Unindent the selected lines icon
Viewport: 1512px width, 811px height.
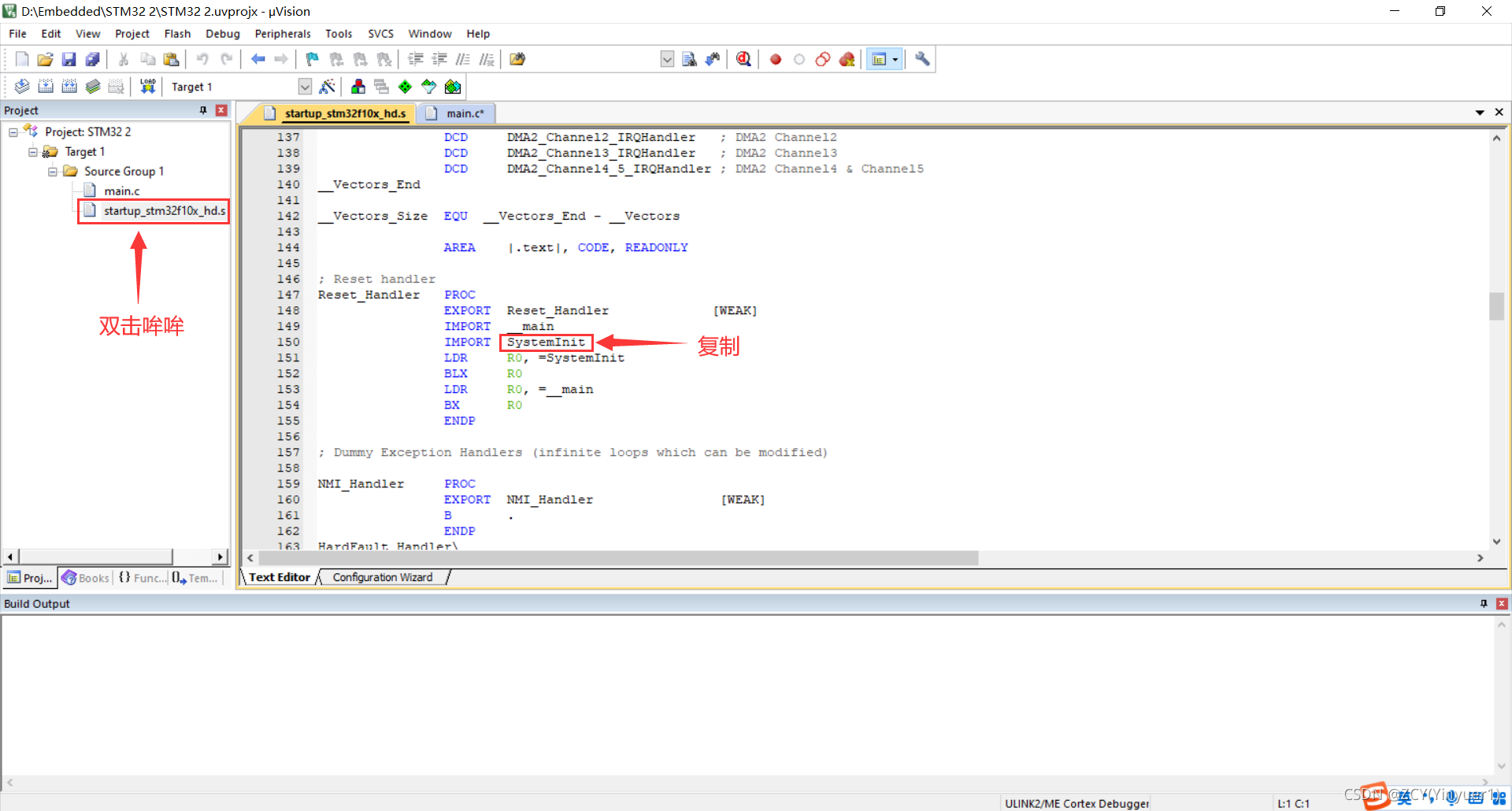point(439,59)
